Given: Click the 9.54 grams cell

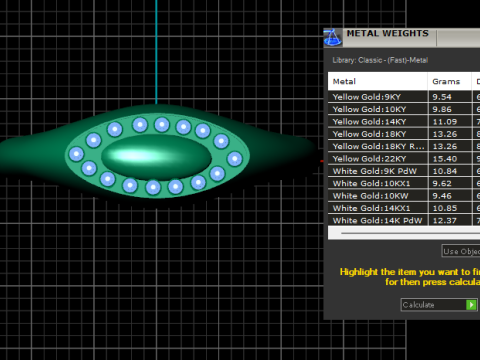Looking at the screenshot, I should click(x=449, y=97).
